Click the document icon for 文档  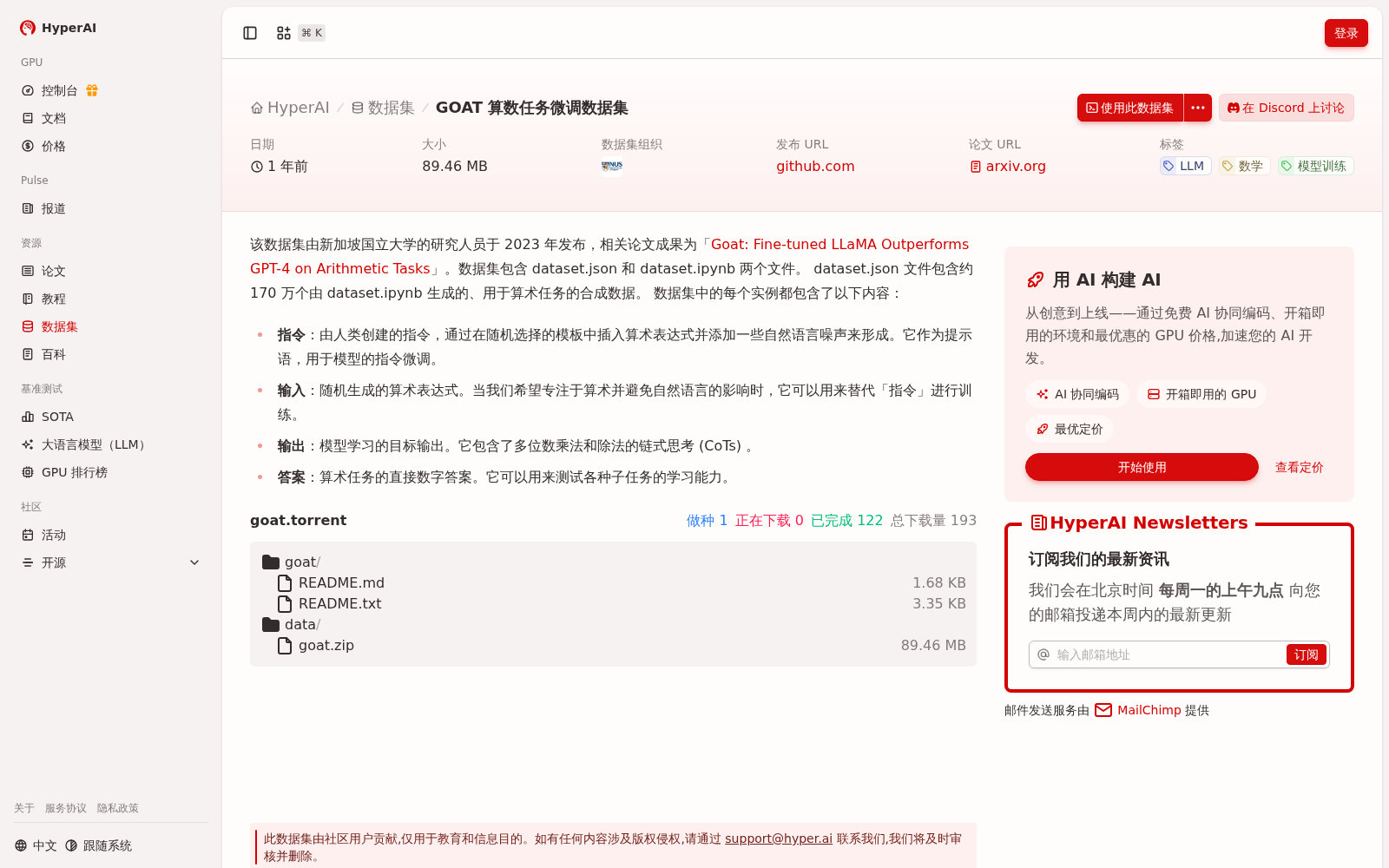click(x=28, y=118)
